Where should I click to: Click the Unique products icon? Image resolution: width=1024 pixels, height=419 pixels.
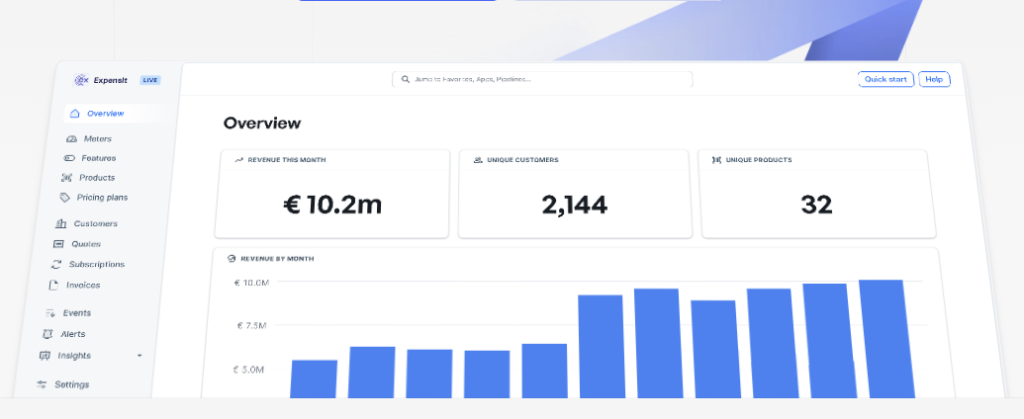[x=716, y=160]
